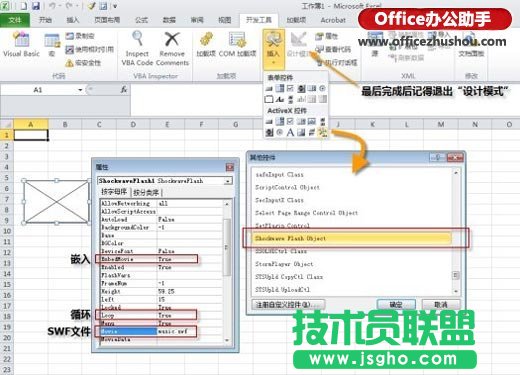Open control 属性 from the ribbon
The image size is (520, 375).
click(327, 36)
